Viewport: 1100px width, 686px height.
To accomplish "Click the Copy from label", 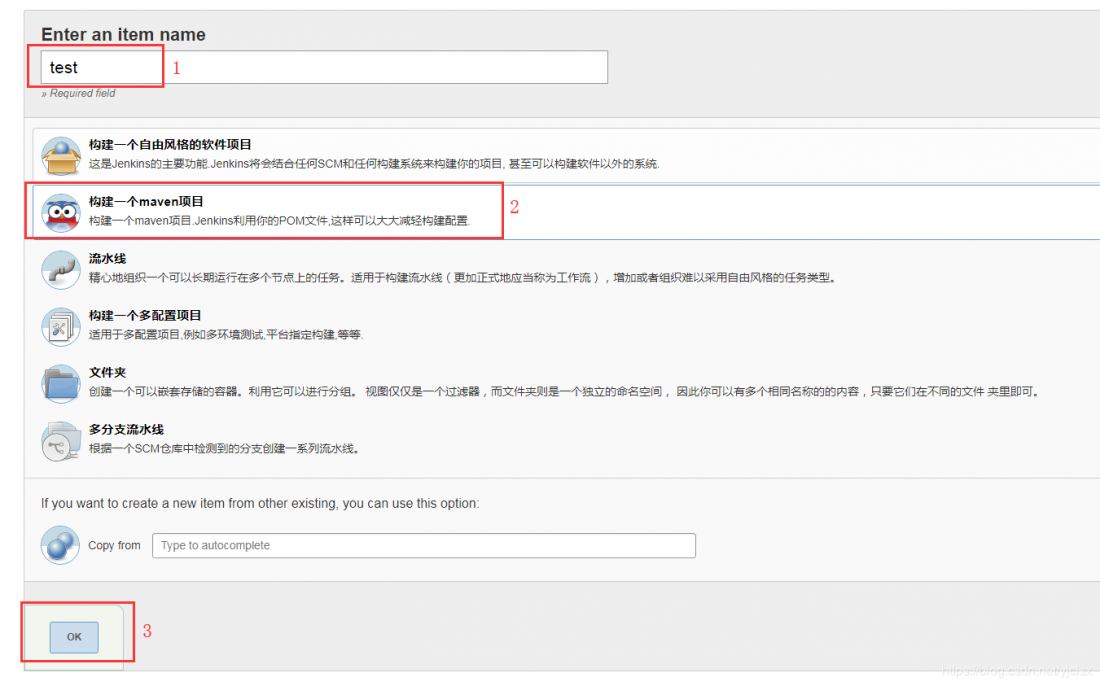I will tap(114, 545).
